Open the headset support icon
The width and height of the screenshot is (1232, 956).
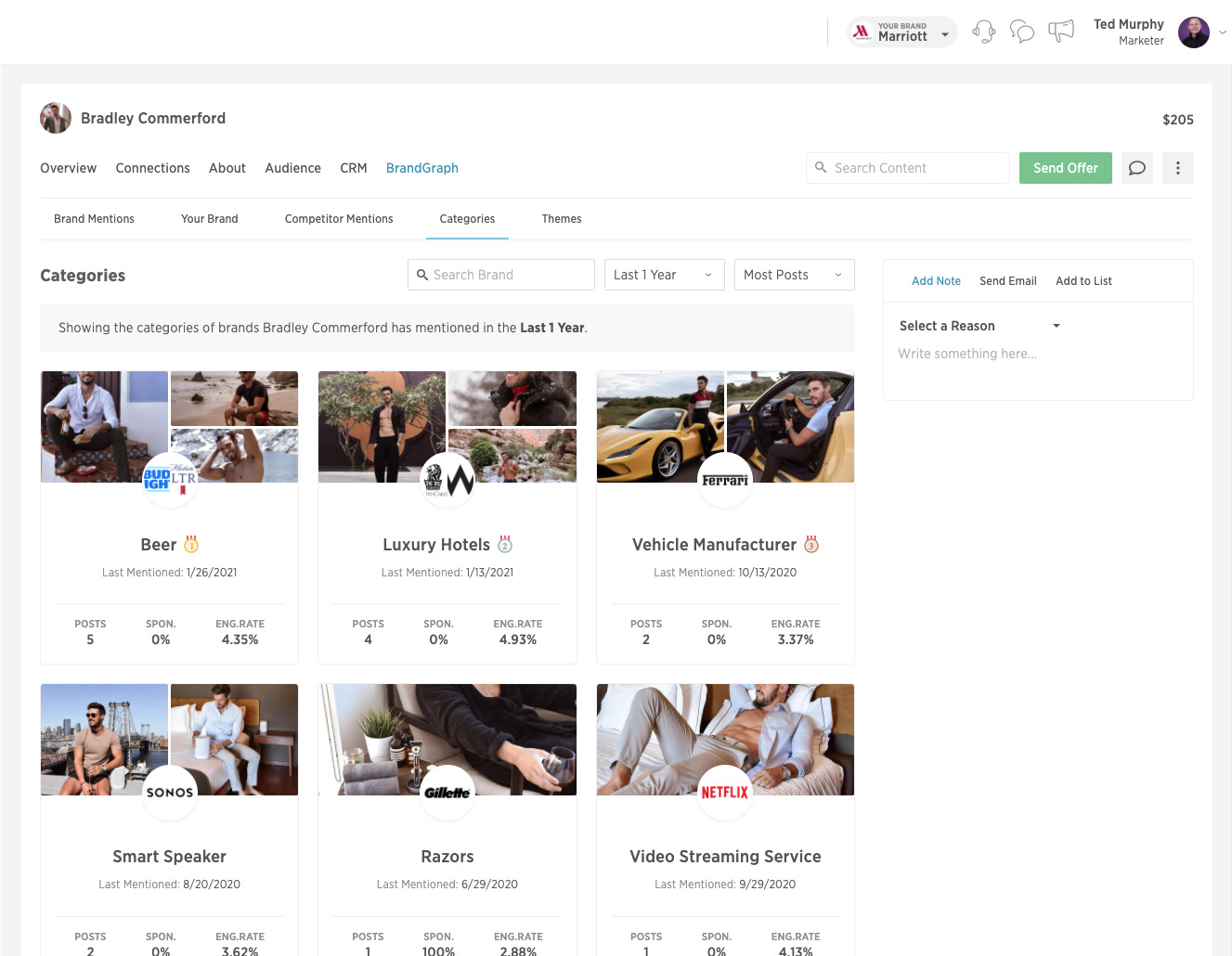pos(983,32)
